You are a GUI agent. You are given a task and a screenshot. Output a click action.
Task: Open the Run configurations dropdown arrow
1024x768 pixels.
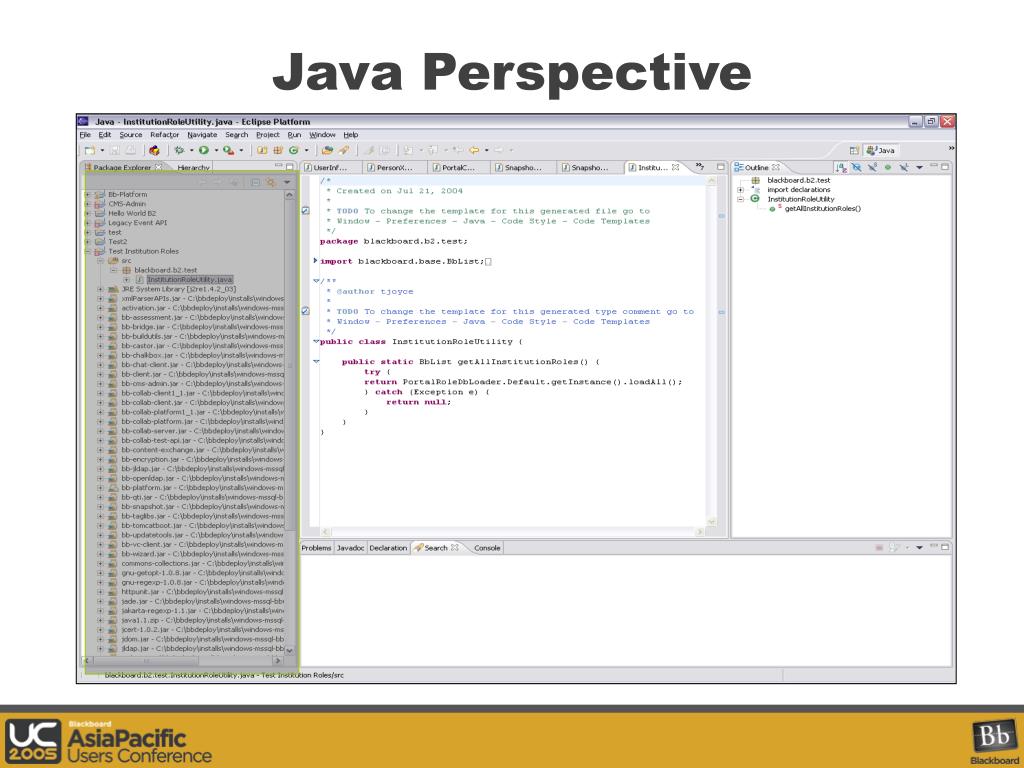click(x=216, y=150)
